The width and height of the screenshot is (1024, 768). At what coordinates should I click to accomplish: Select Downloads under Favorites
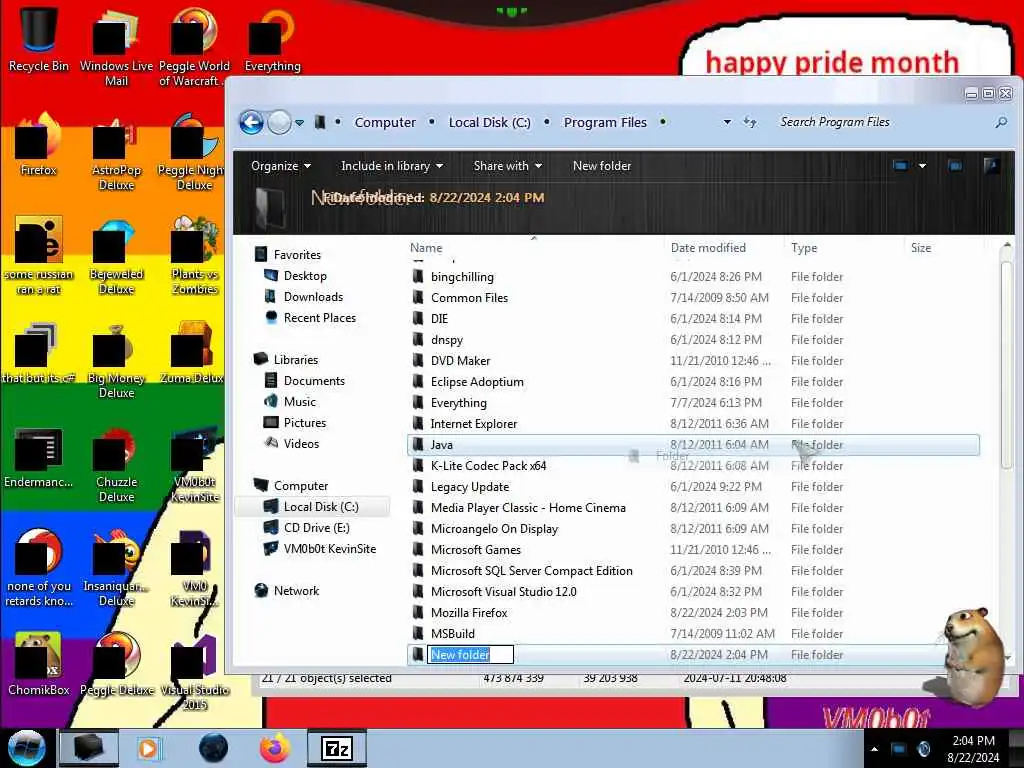(313, 296)
